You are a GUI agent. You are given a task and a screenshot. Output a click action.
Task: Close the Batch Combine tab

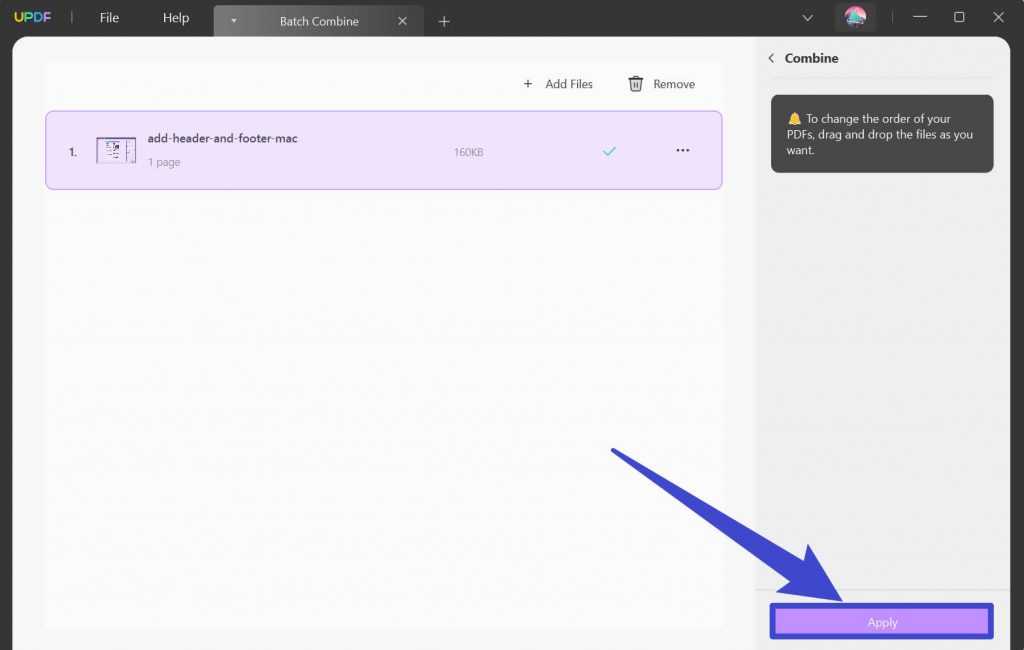pyautogui.click(x=403, y=20)
